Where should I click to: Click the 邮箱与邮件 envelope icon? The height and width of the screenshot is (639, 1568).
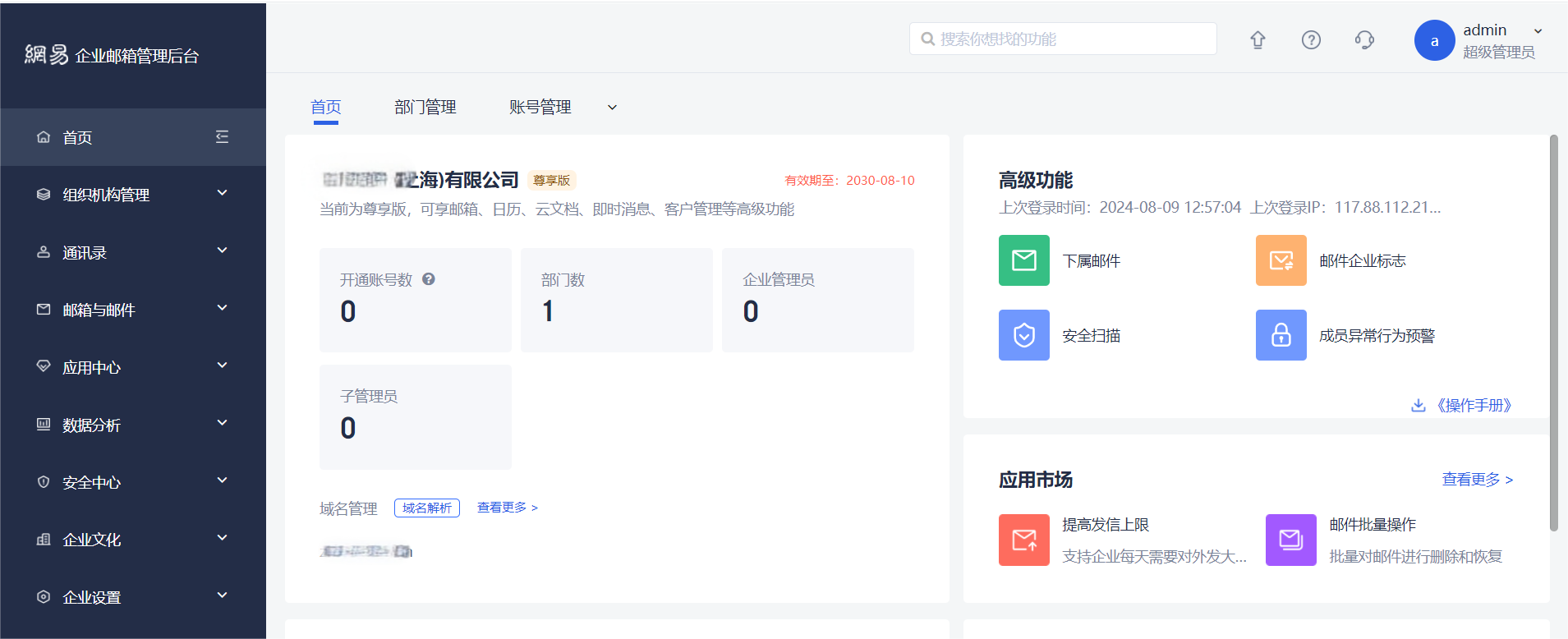tap(44, 310)
